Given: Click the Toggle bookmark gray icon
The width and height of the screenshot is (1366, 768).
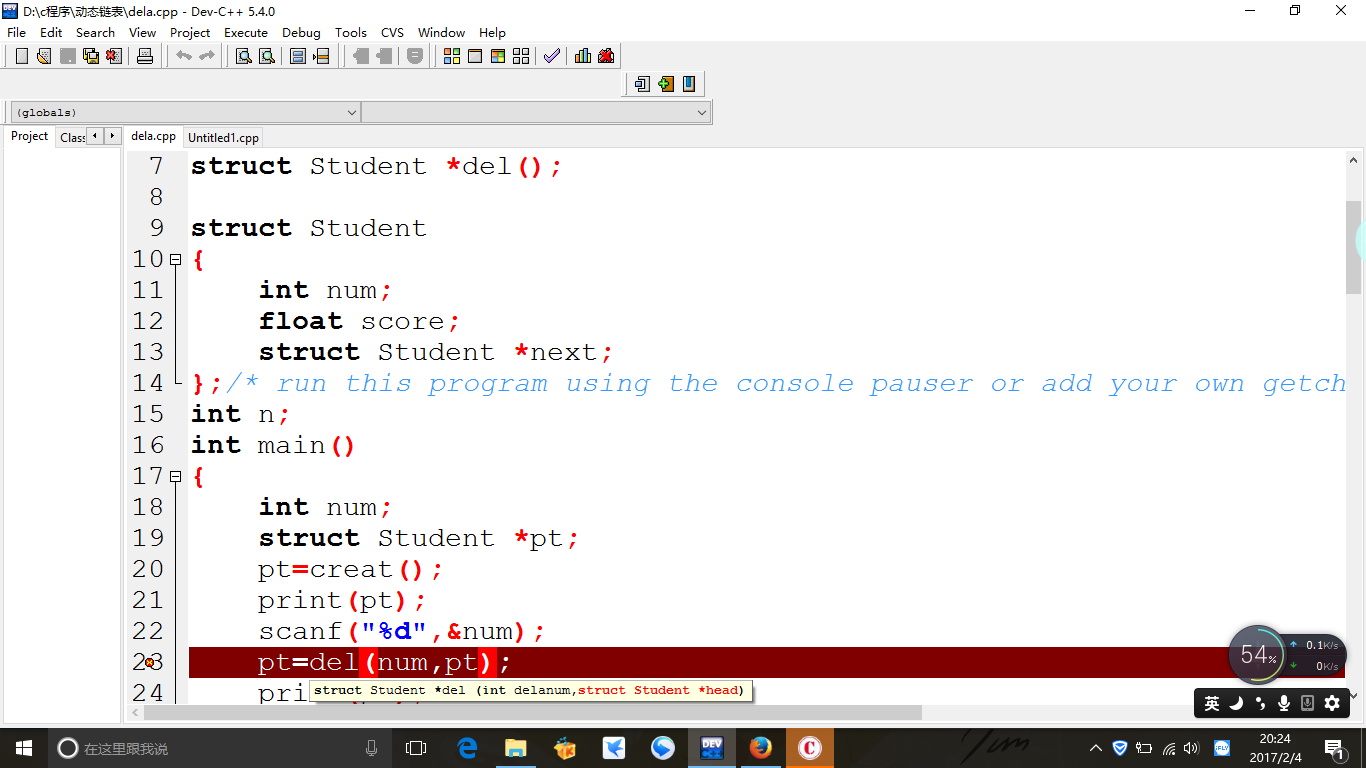Looking at the screenshot, I should coord(361,56).
